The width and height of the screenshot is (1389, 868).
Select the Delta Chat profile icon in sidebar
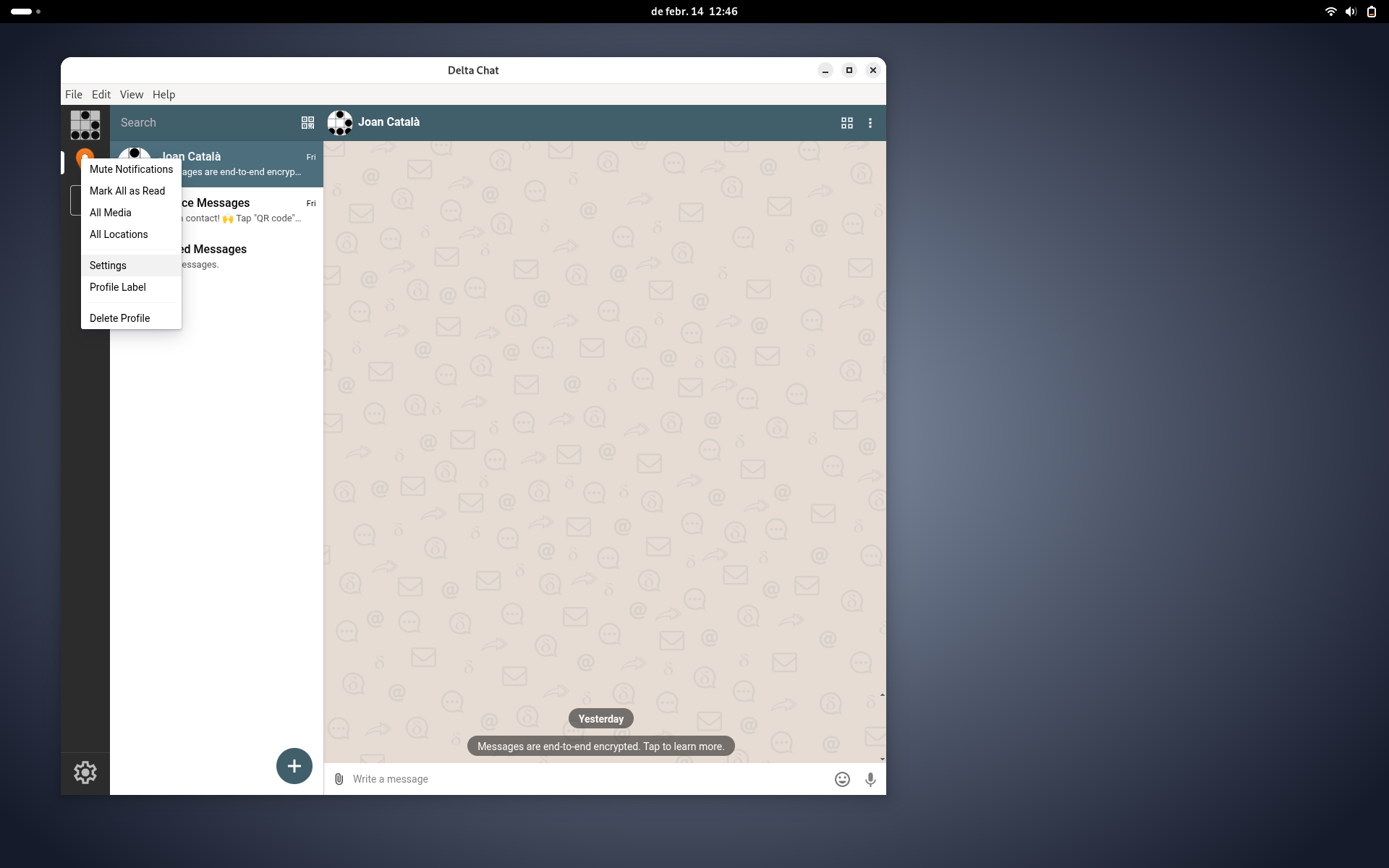click(x=85, y=124)
